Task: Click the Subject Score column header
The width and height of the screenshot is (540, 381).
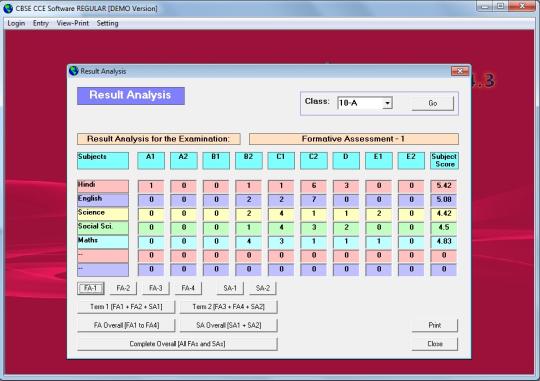Action: [x=444, y=161]
